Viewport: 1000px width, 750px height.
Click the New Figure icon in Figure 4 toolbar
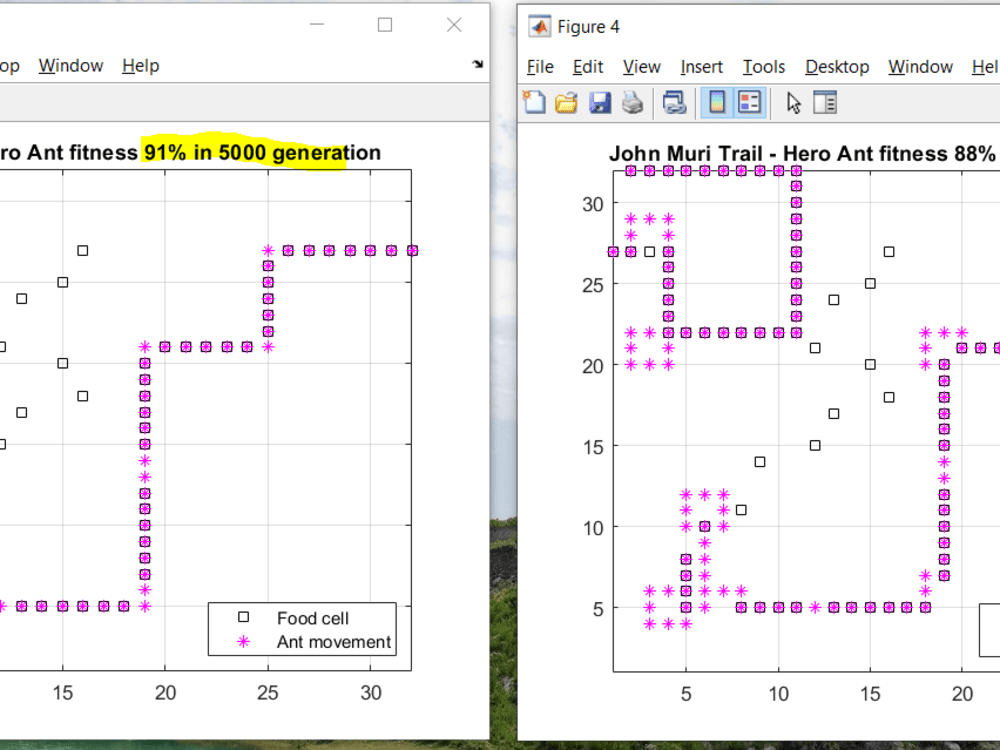click(534, 102)
